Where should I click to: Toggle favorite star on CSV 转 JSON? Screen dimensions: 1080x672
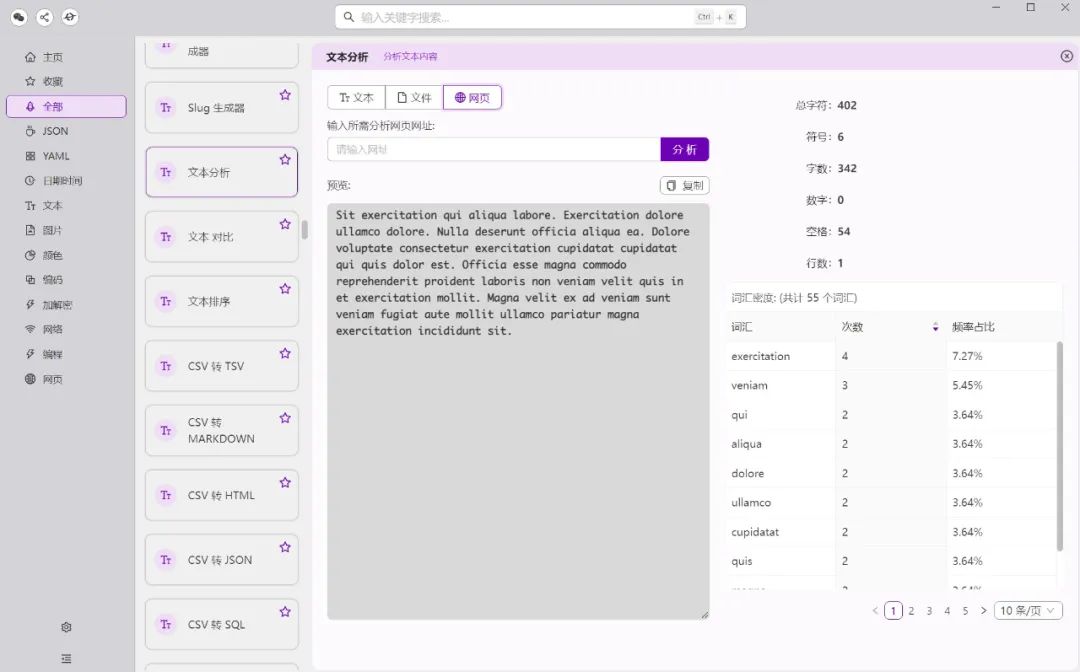point(285,547)
